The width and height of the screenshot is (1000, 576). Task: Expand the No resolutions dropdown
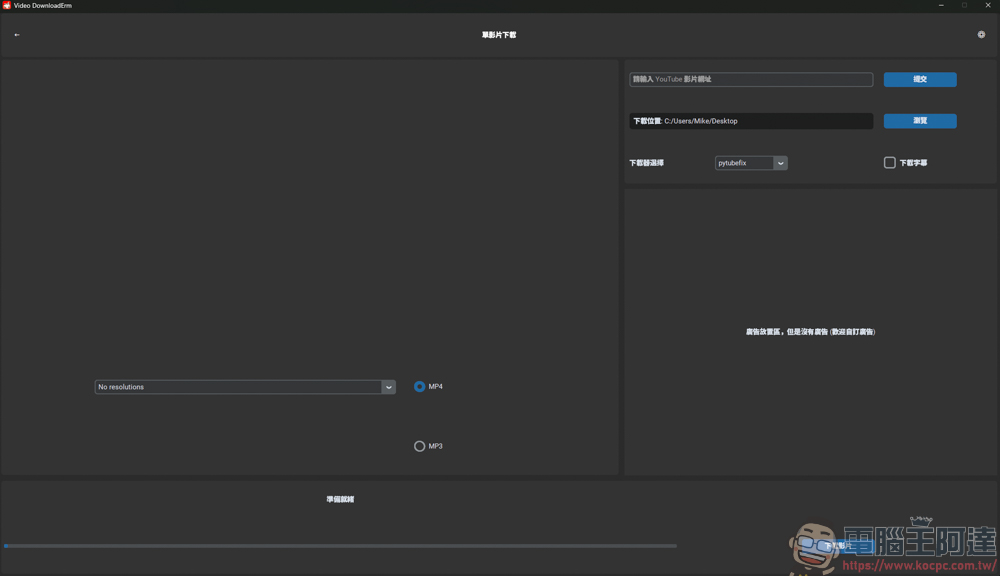[245, 387]
